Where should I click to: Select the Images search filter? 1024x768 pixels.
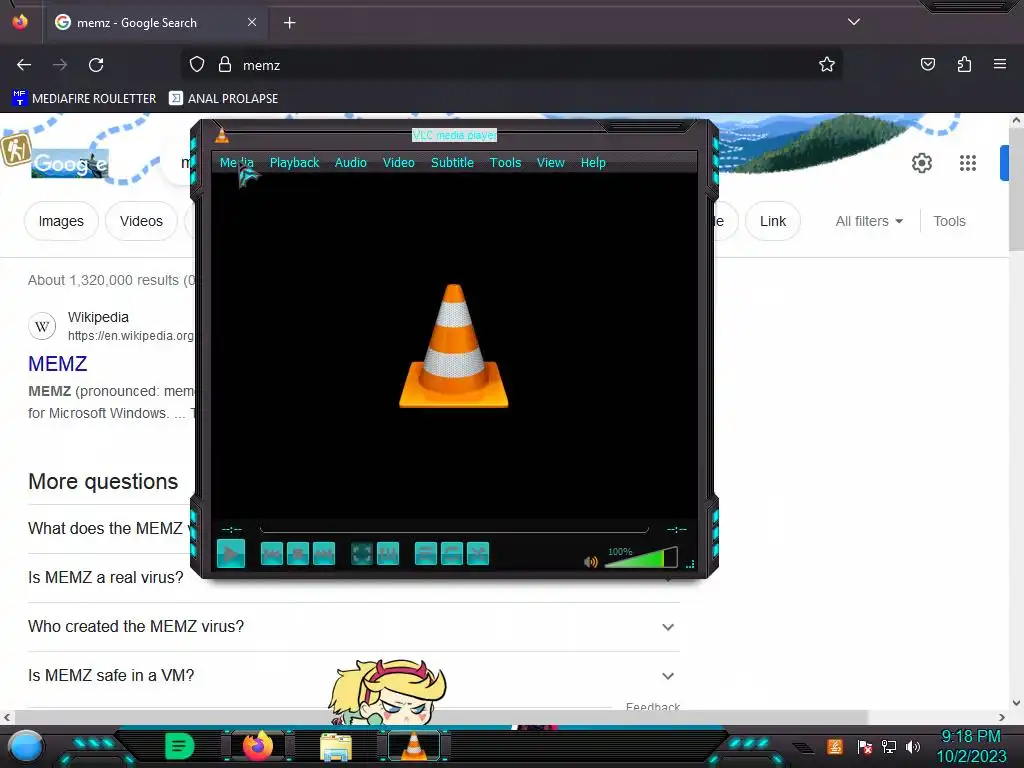61,221
